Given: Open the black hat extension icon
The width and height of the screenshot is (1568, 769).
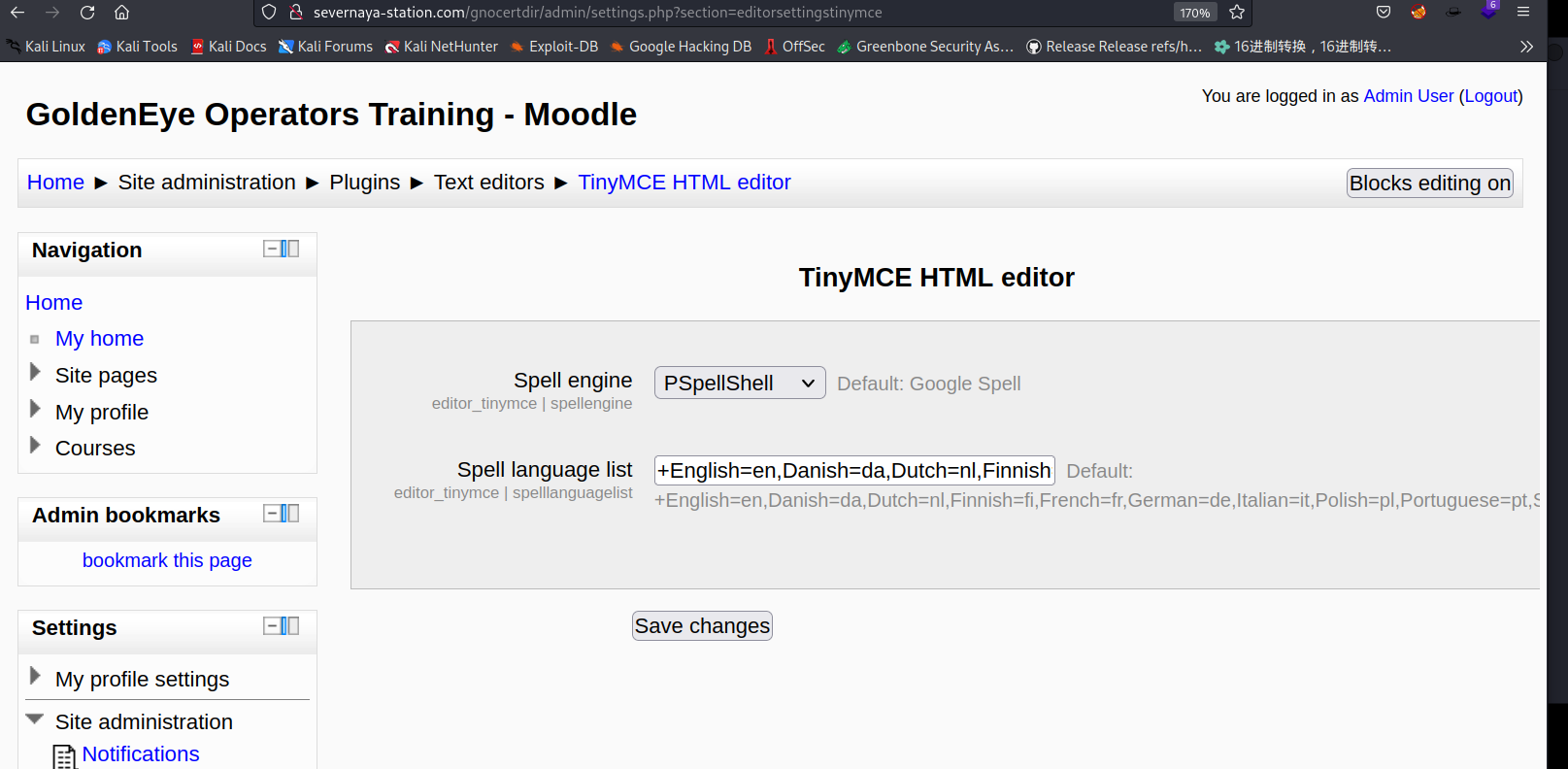Looking at the screenshot, I should pos(1453,13).
